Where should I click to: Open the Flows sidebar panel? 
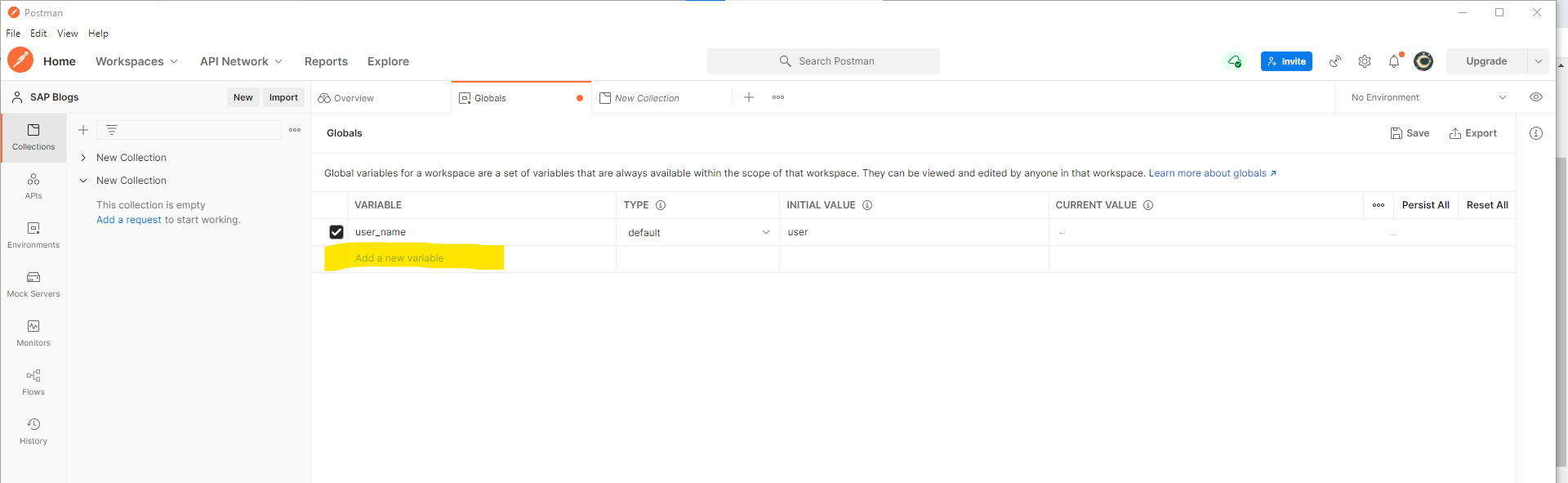[33, 382]
